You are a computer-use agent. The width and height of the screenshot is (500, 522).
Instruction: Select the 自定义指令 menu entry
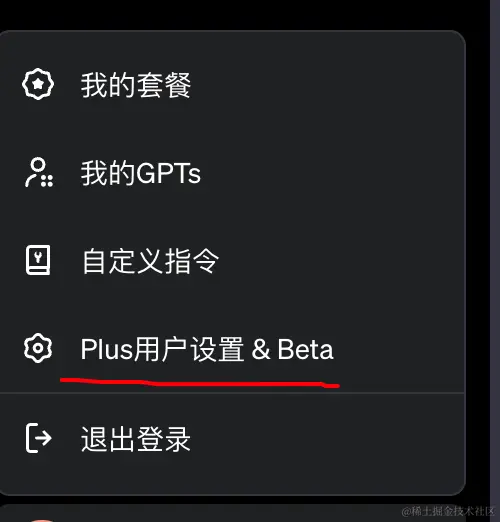click(232, 261)
